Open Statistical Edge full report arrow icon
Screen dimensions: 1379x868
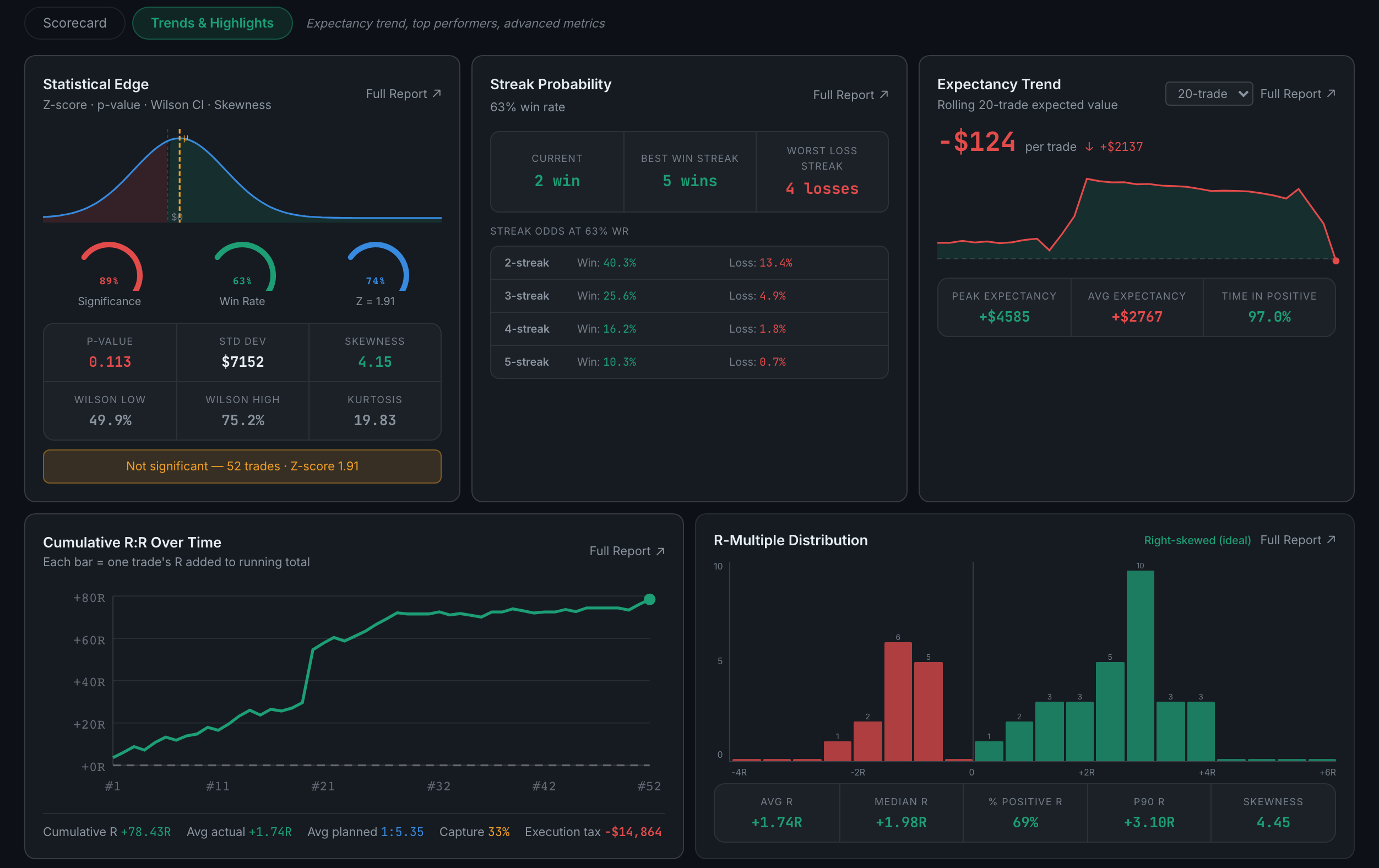pos(437,93)
